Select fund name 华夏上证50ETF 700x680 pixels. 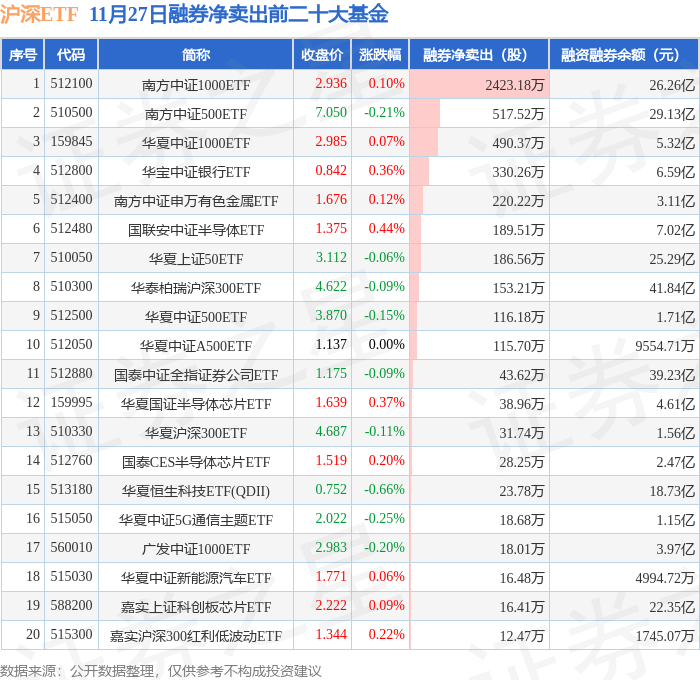coord(196,259)
